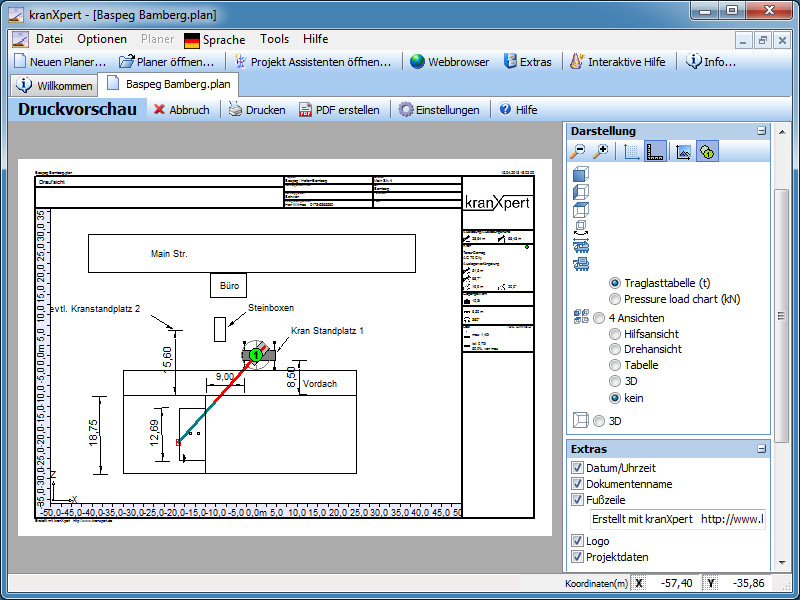Uncheck the Datum/Uhrzeit checkbox
The width and height of the screenshot is (800, 600).
(x=577, y=468)
